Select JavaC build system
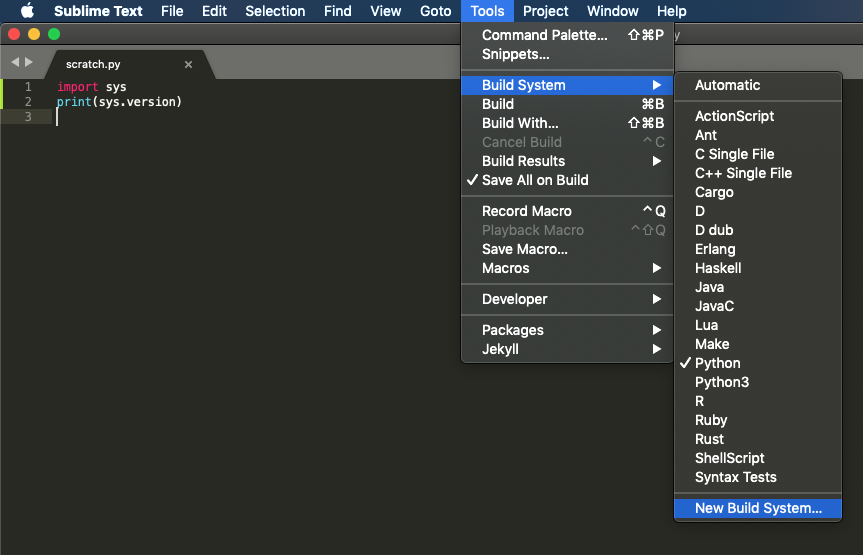The height and width of the screenshot is (555, 863). pos(758,306)
